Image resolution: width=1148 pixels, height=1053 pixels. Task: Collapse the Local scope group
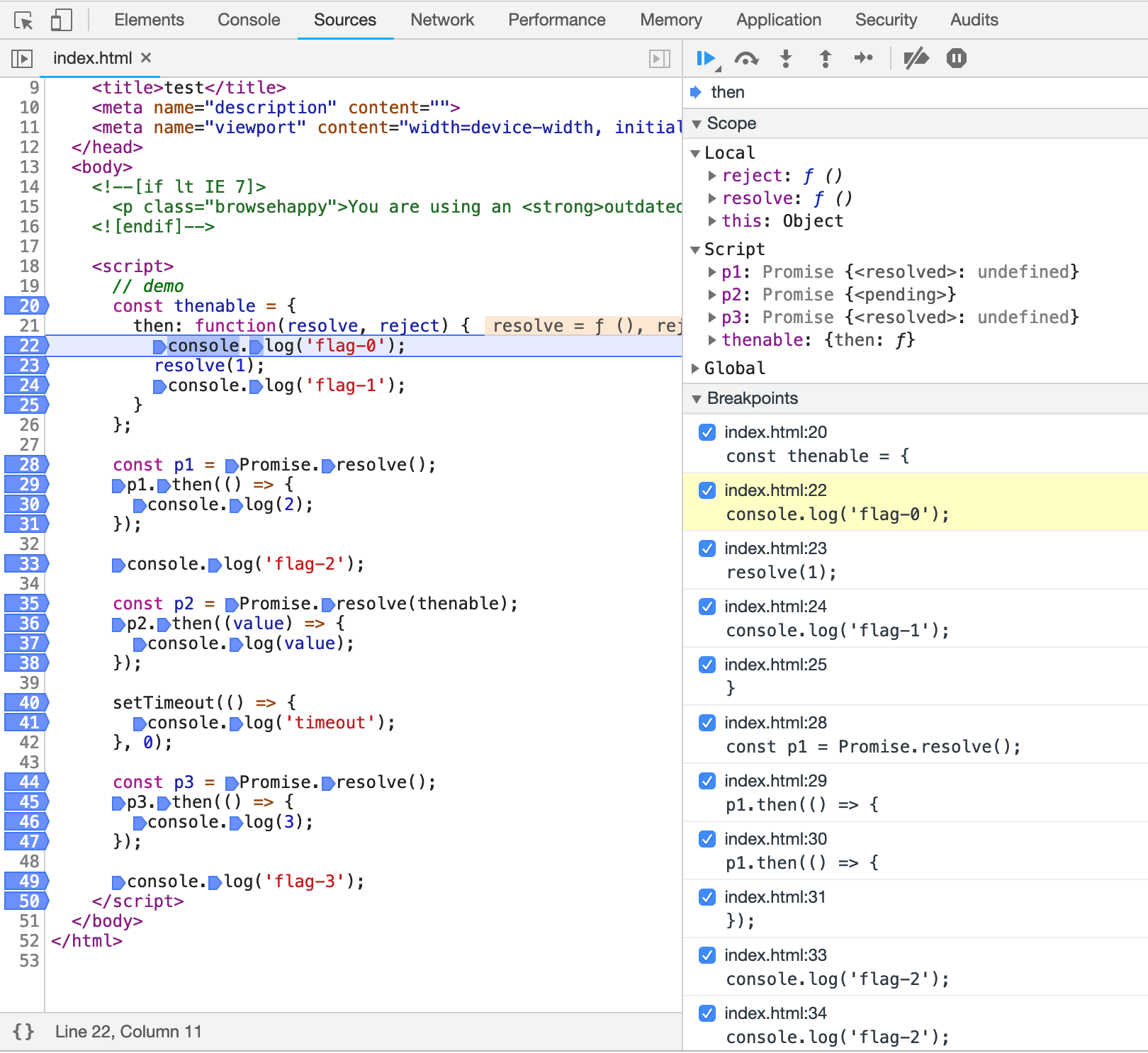click(695, 153)
